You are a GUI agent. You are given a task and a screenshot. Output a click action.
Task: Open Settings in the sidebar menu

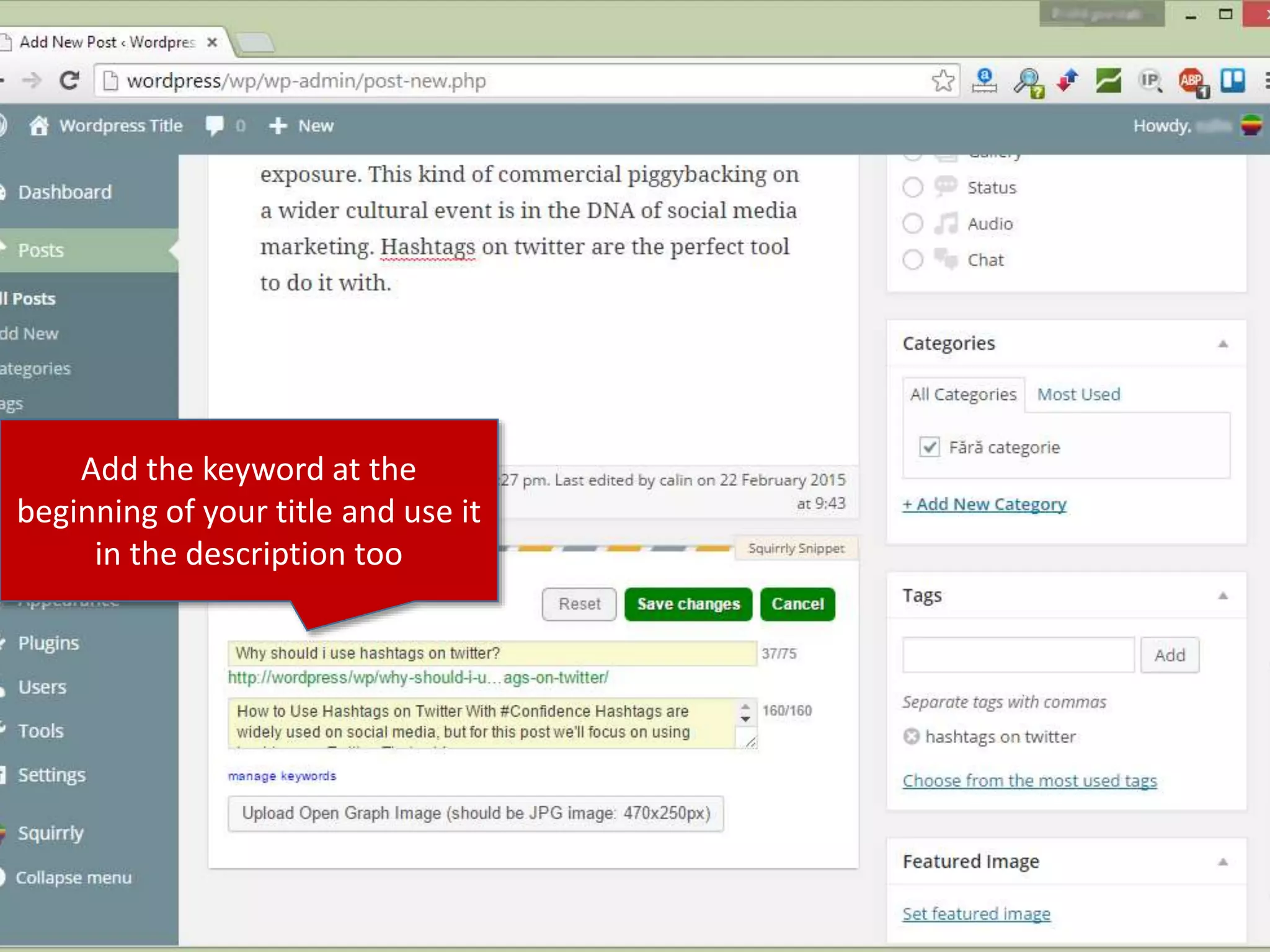[51, 775]
